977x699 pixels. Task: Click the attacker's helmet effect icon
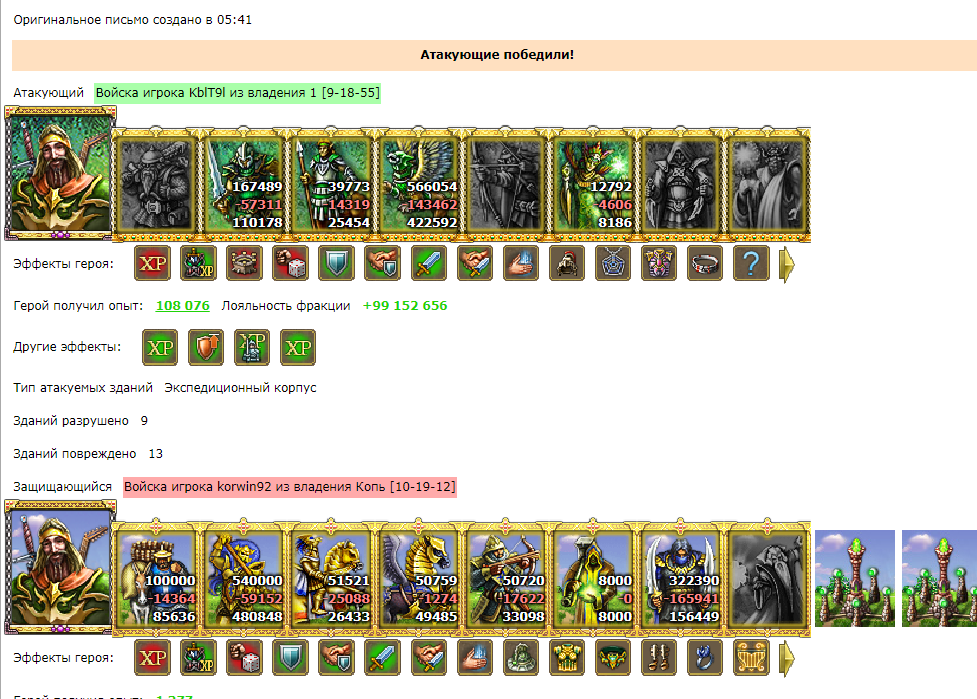pos(566,264)
